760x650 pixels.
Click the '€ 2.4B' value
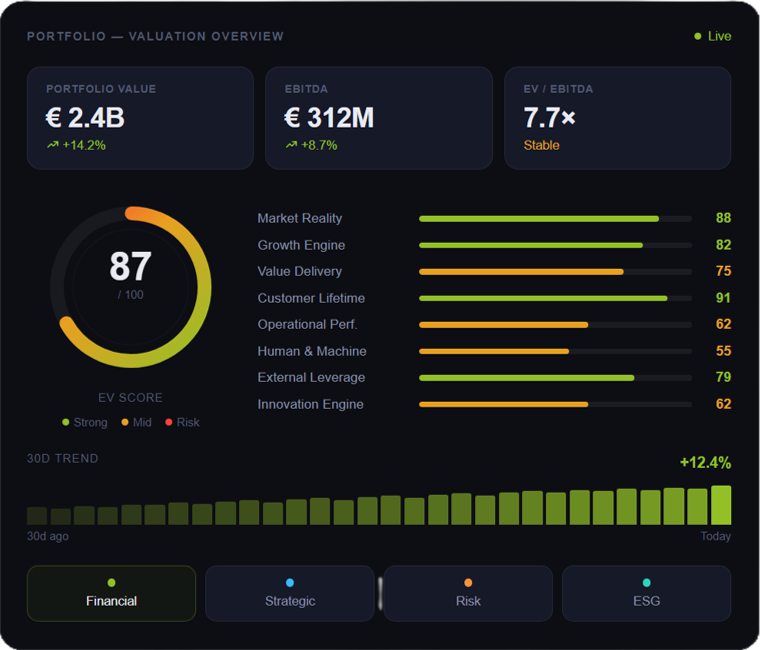click(x=85, y=118)
